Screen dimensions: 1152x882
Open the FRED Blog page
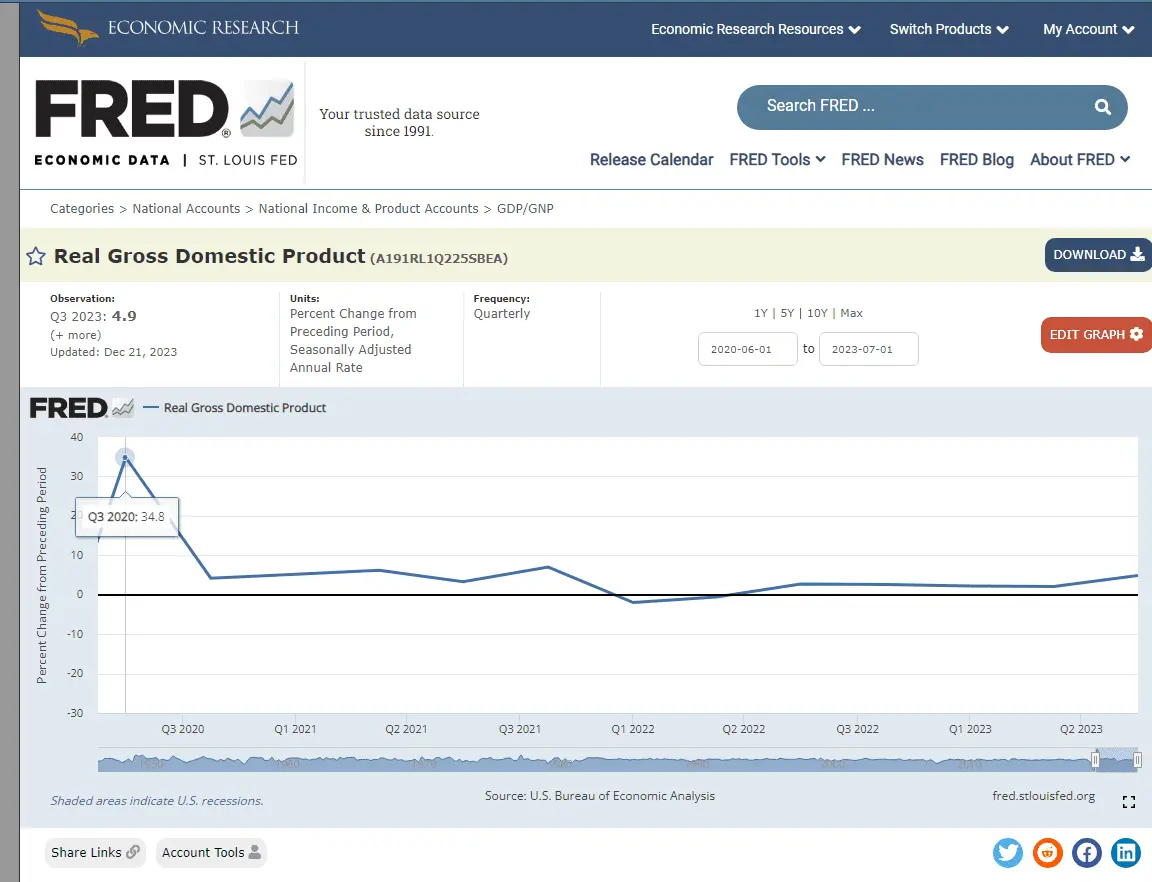[x=976, y=159]
